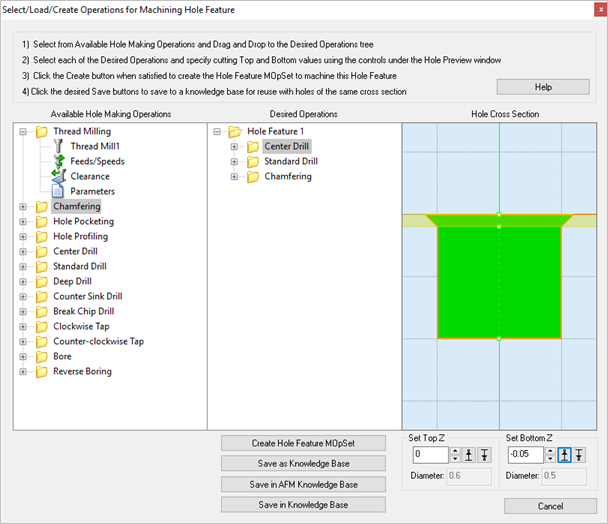The height and width of the screenshot is (524, 608).
Task: Select the Deep Drill label
Action: point(72,282)
